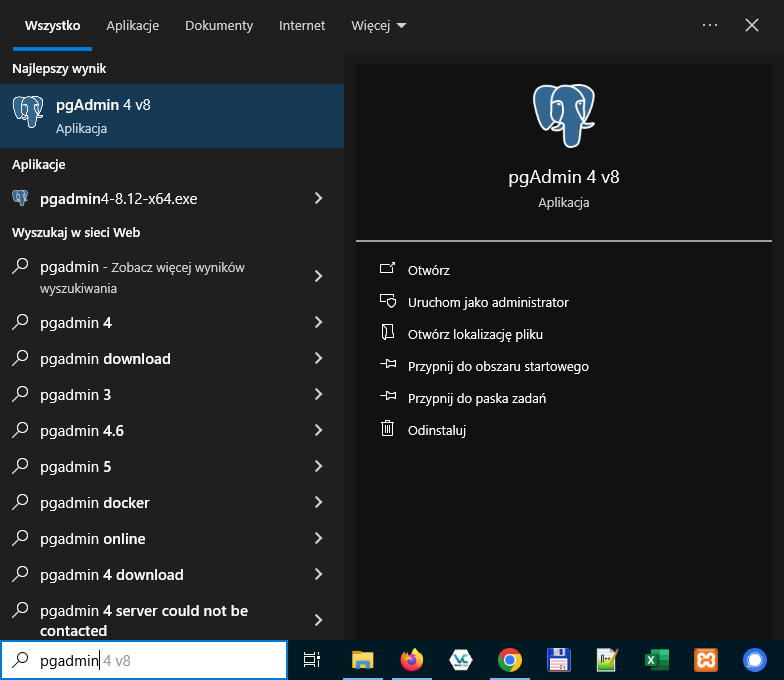This screenshot has height=680, width=784.
Task: Click the Otwórz open icon
Action: click(x=388, y=270)
